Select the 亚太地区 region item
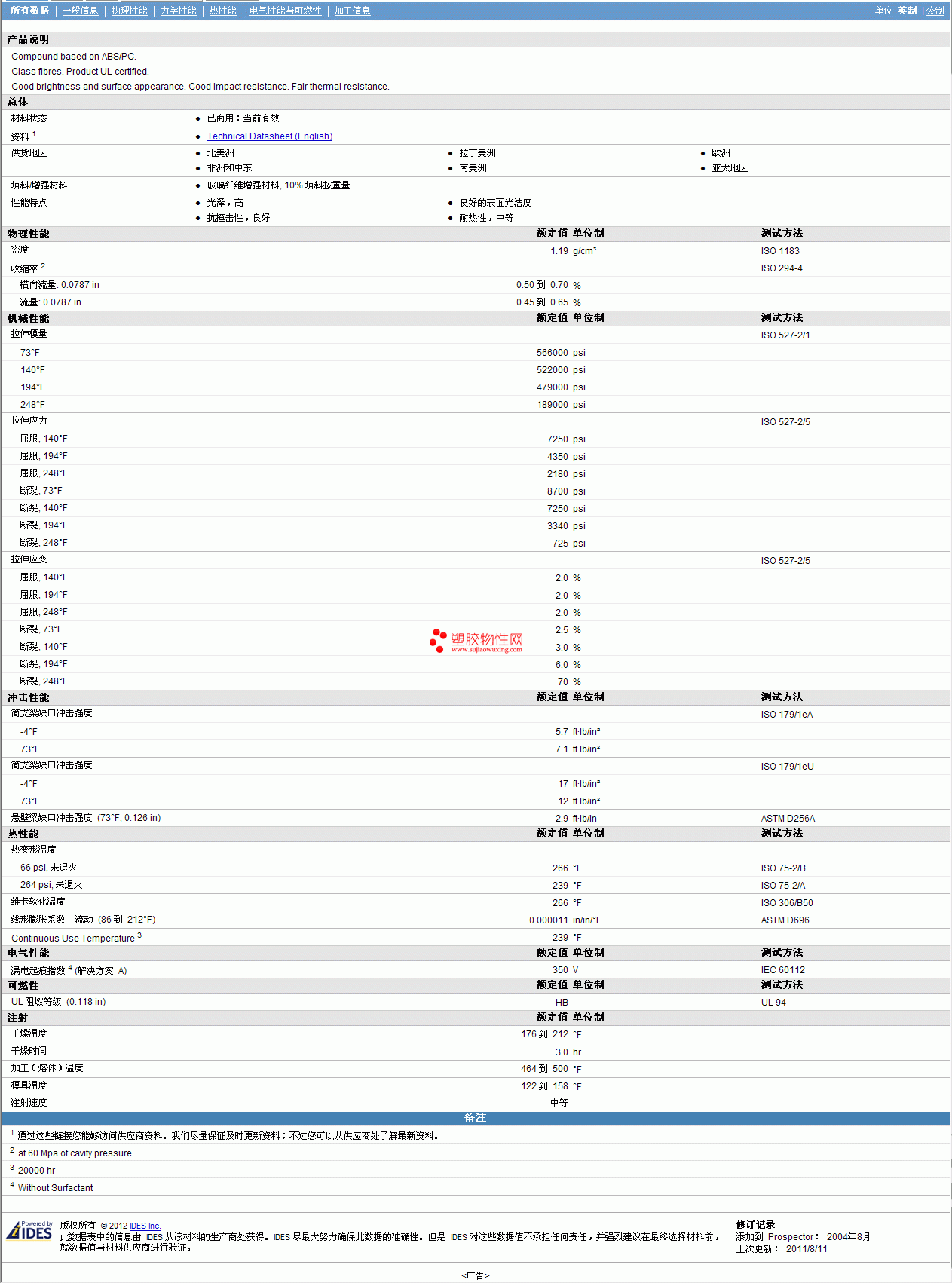Viewport: 952px width, 1283px height. (x=730, y=168)
